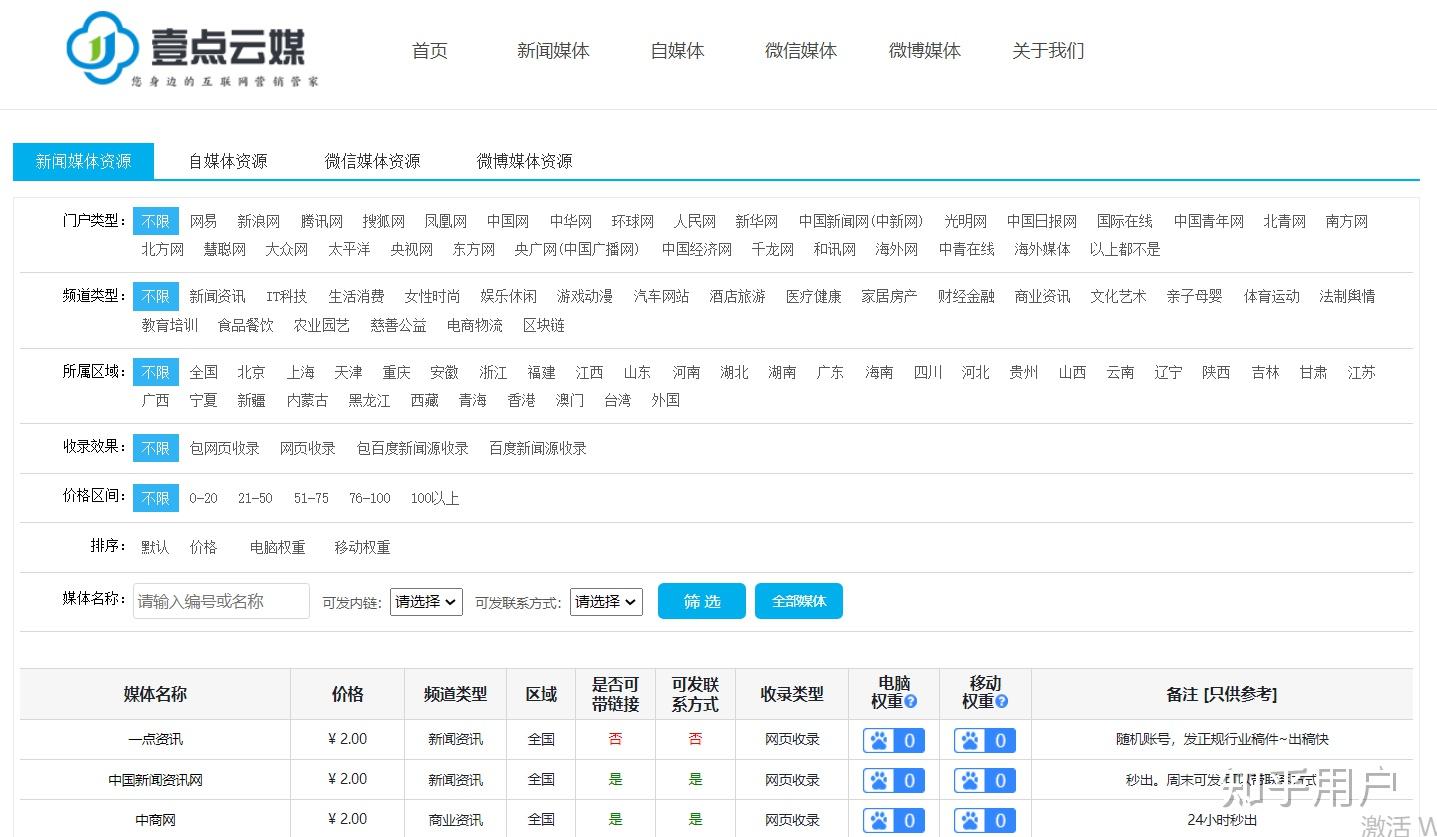Filter region by 外国
The image size is (1437, 837).
point(666,400)
